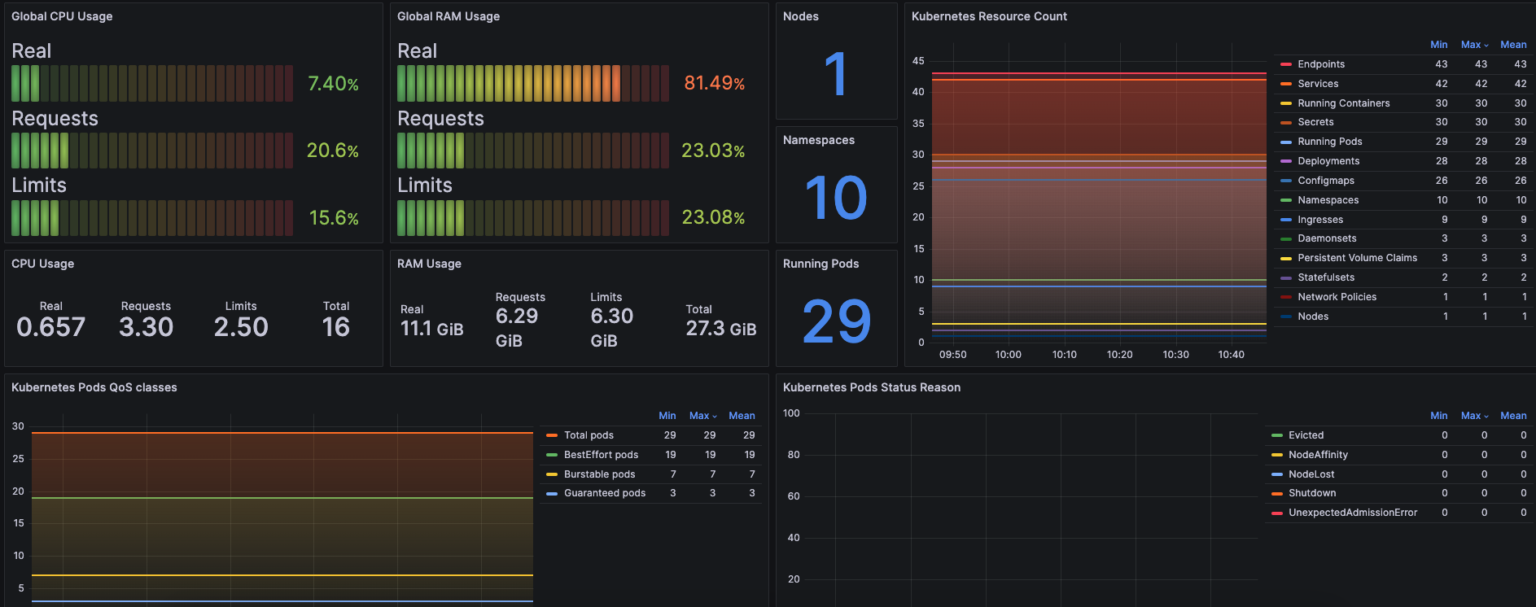Click the 27.3 GiB RAM total stat
Viewport: 1536px width, 607px height.
point(721,329)
